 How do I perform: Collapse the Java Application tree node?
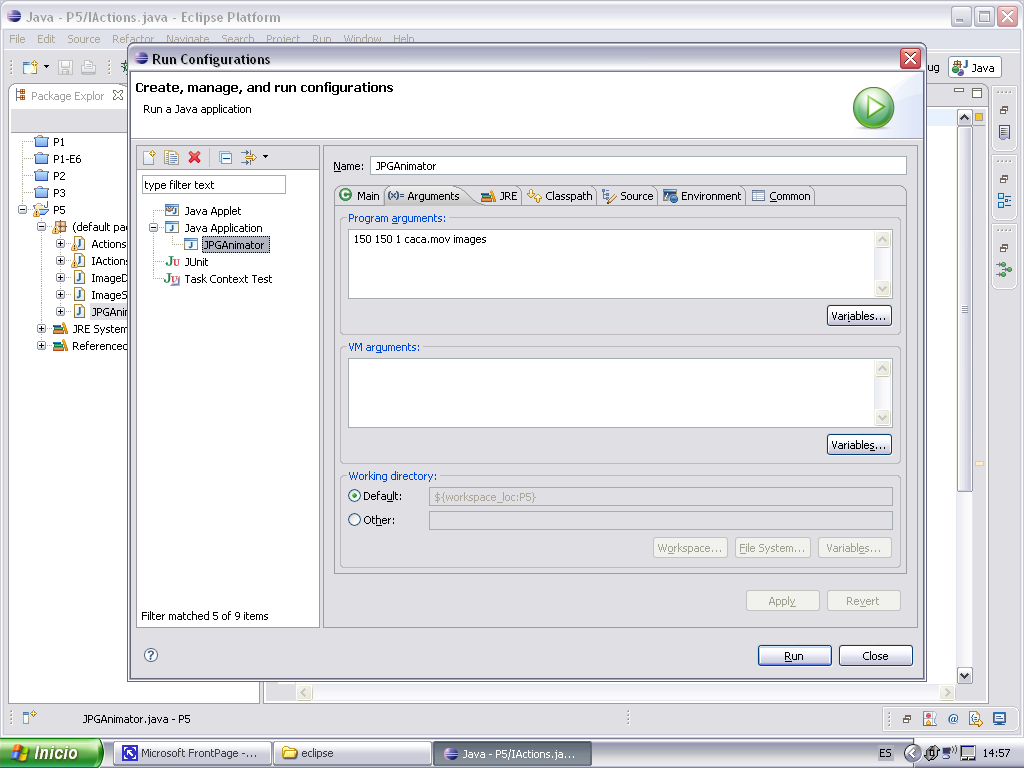coord(153,228)
